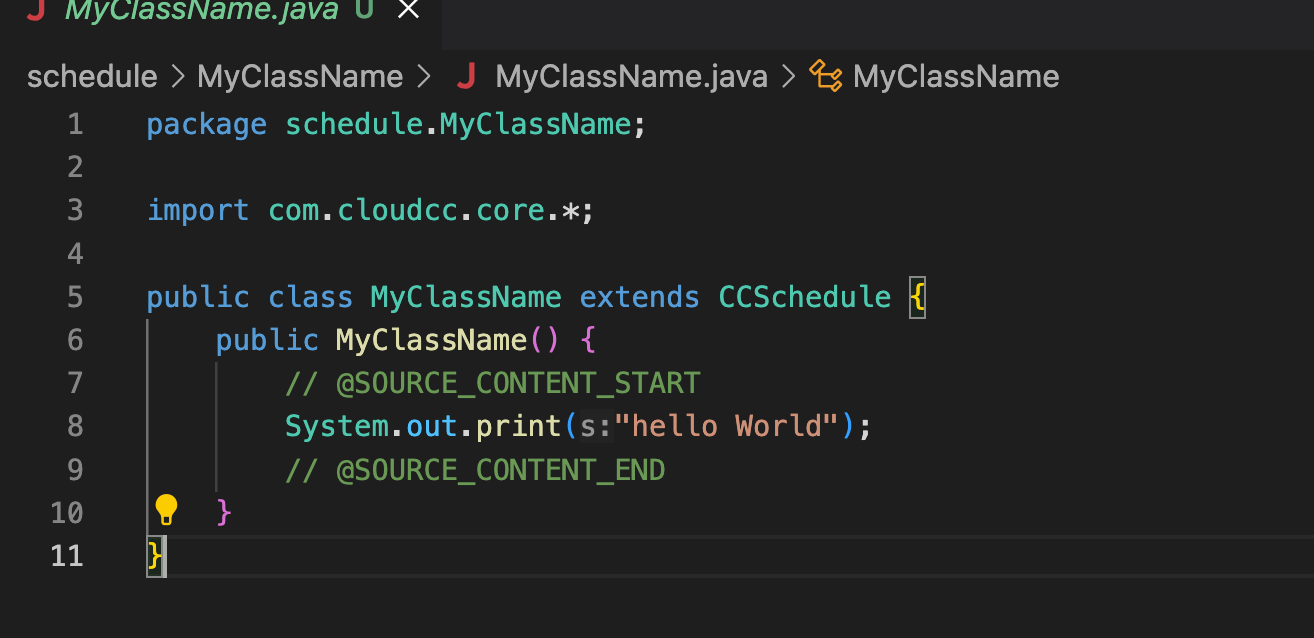Click the print method call
Image resolution: width=1314 pixels, height=638 pixels.
coord(518,426)
